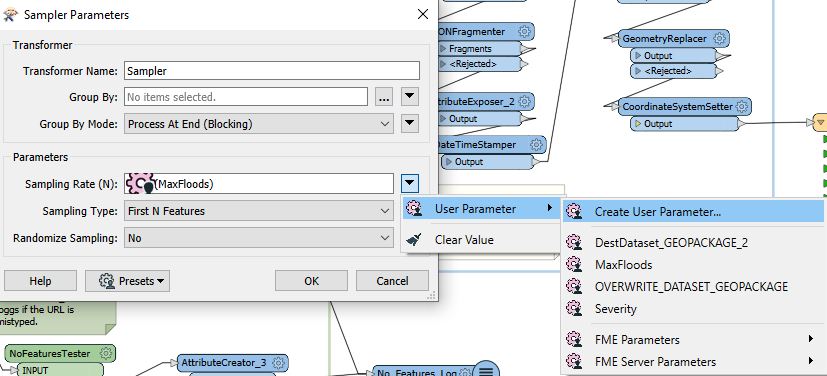The width and height of the screenshot is (827, 376).
Task: Click the user parameter gear icon in Sampling Rate field
Action: tap(140, 183)
